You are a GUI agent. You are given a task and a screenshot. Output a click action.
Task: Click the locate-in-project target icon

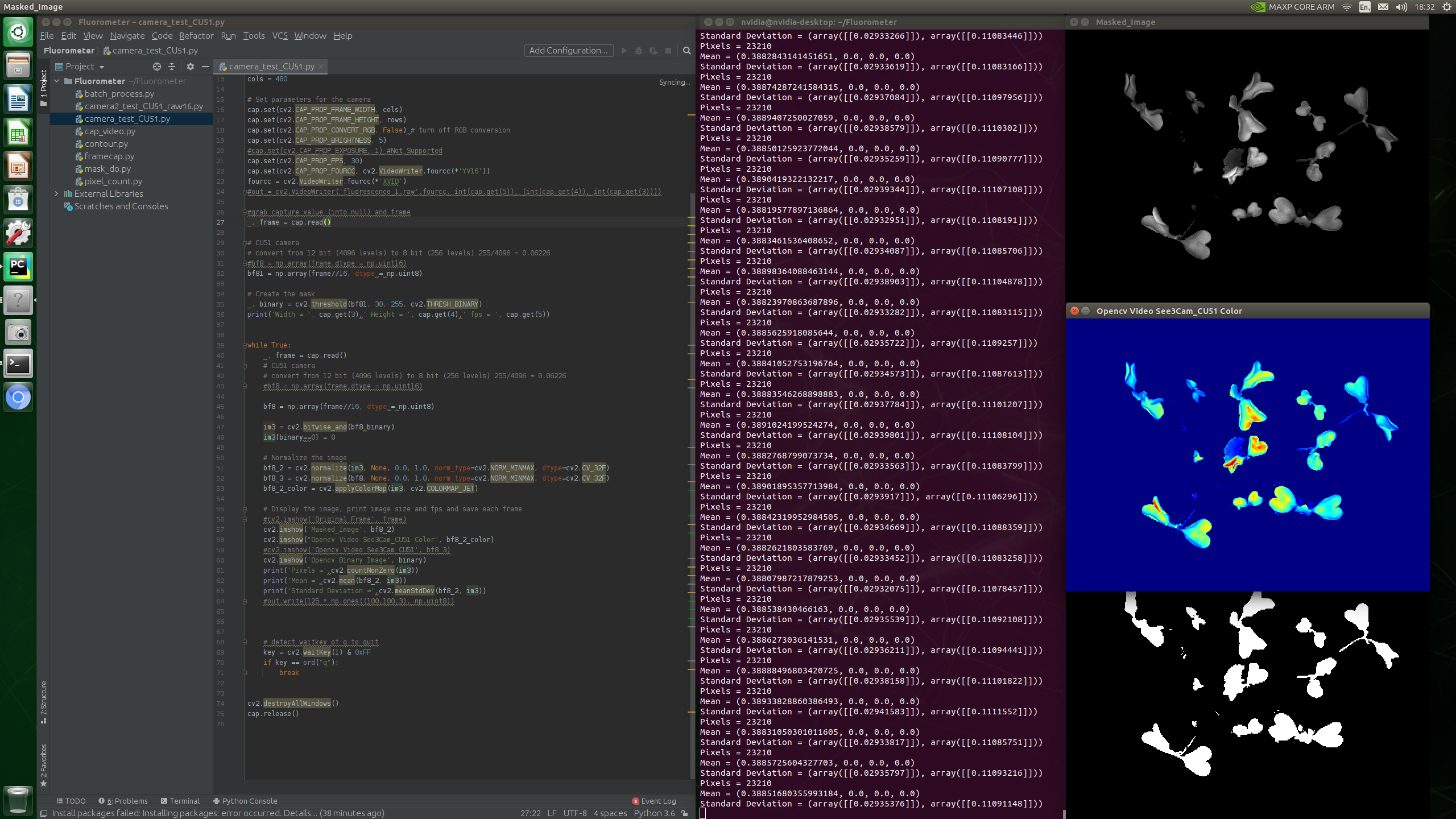157,67
